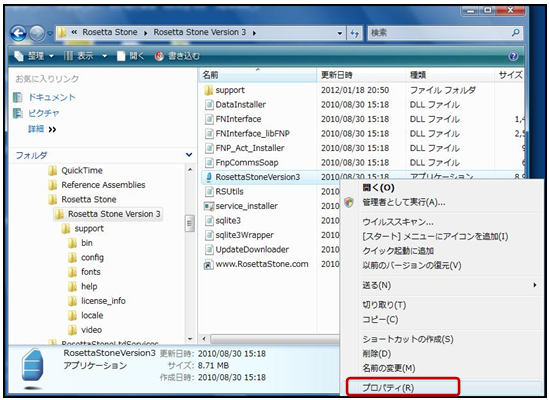Click sqlite3Wrapper file icon
The height and width of the screenshot is (400, 549).
pyautogui.click(x=209, y=235)
